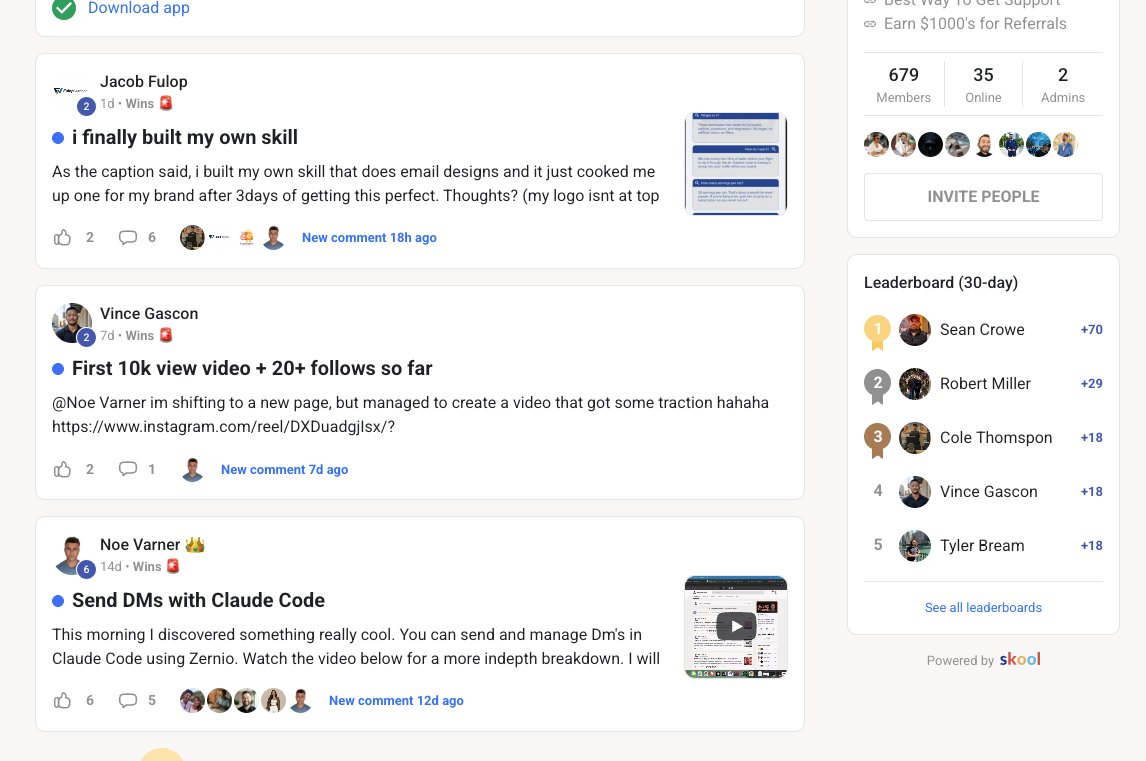
Task: Like Jacob Fulop's post with thumbs-up icon
Action: (x=63, y=237)
